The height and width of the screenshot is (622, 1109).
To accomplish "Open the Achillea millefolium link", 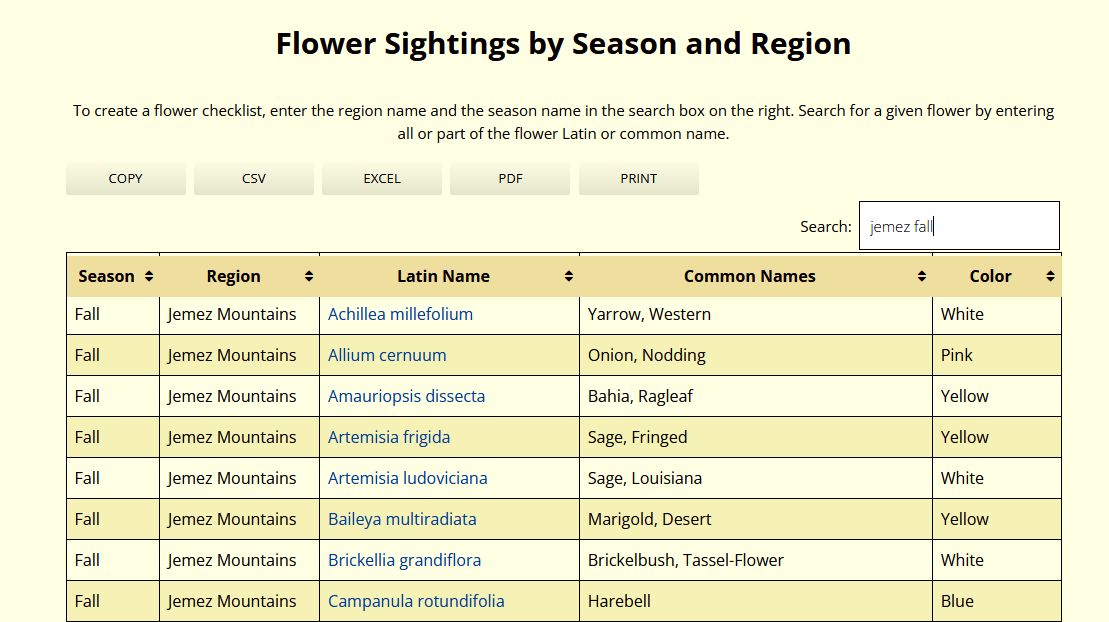I will 400,314.
